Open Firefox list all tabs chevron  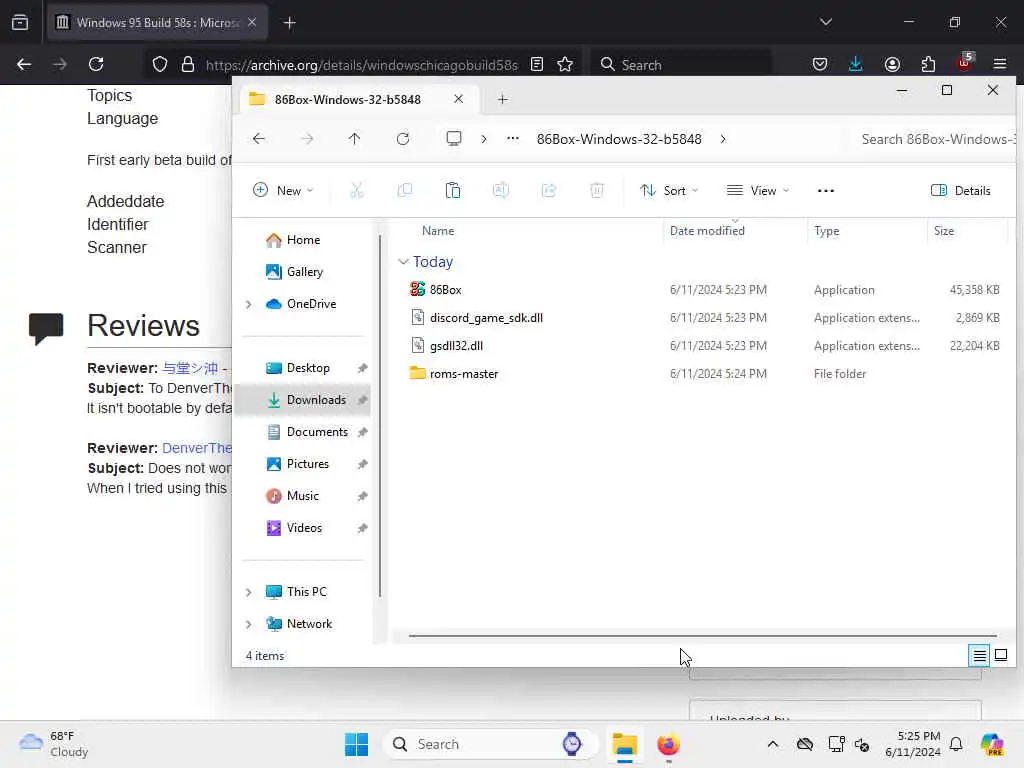click(x=825, y=22)
